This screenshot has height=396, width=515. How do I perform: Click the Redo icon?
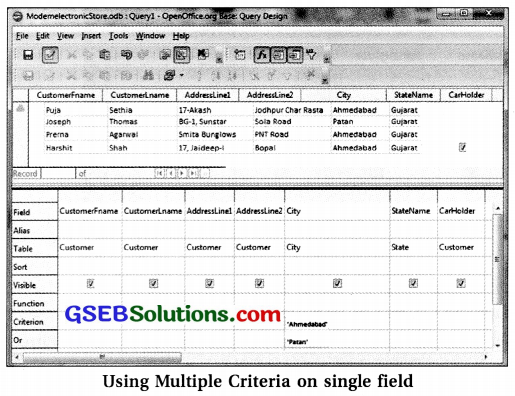tap(143, 55)
